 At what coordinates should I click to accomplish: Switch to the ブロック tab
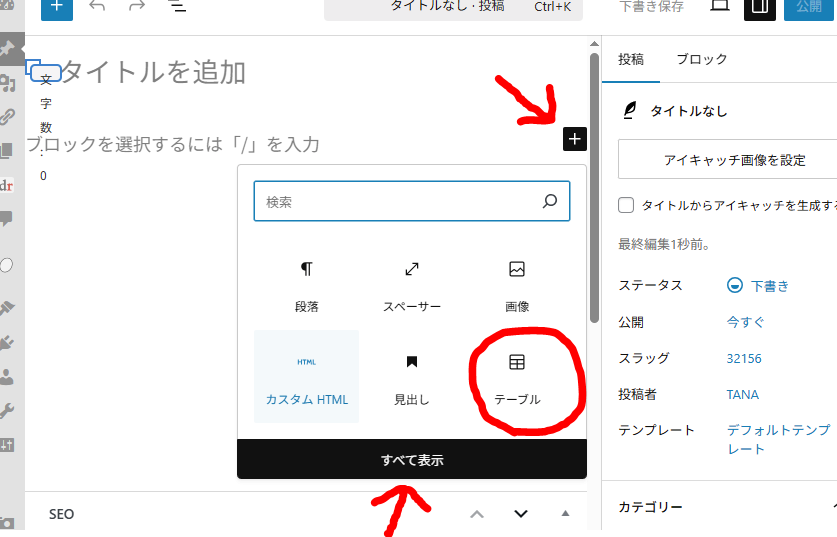(x=701, y=59)
